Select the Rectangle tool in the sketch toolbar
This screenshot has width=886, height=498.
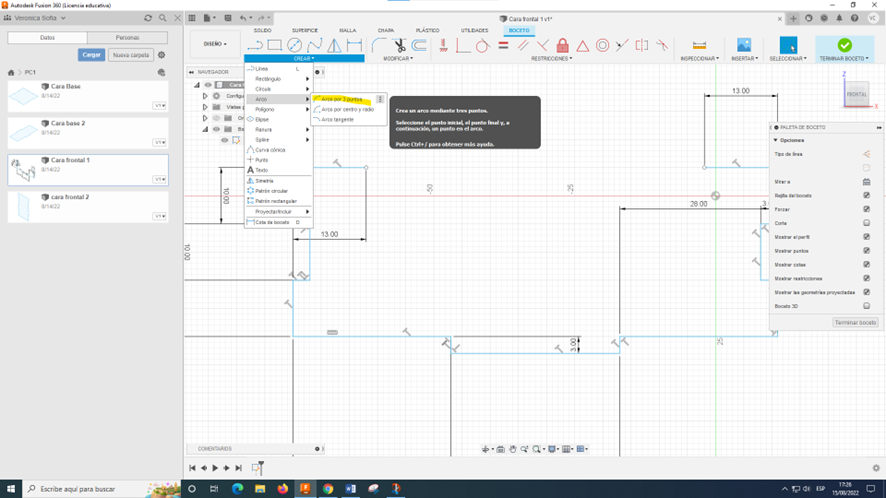click(x=275, y=45)
